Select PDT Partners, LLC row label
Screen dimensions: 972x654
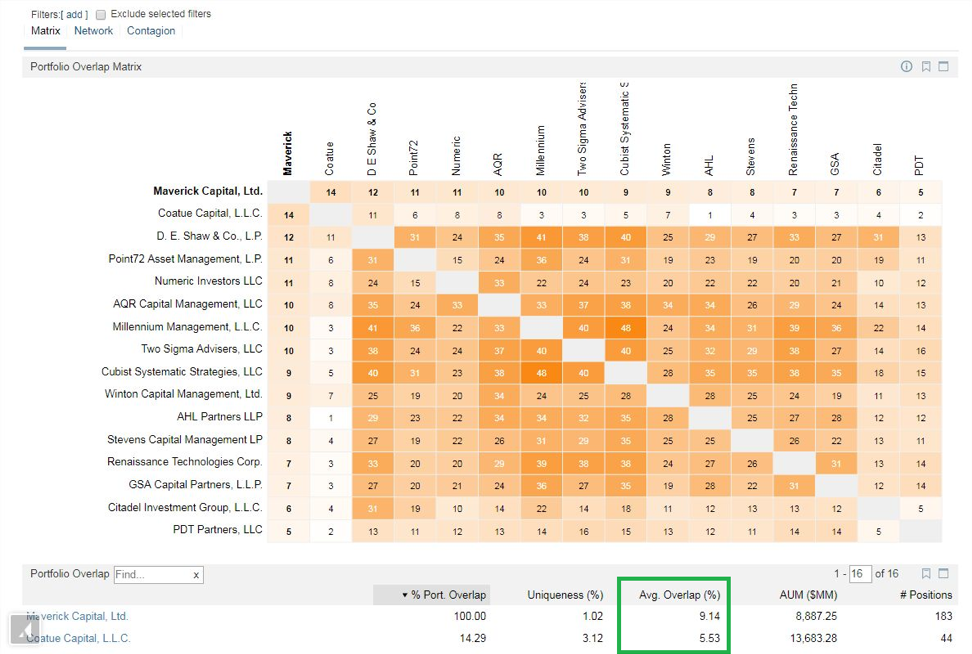[x=218, y=530]
